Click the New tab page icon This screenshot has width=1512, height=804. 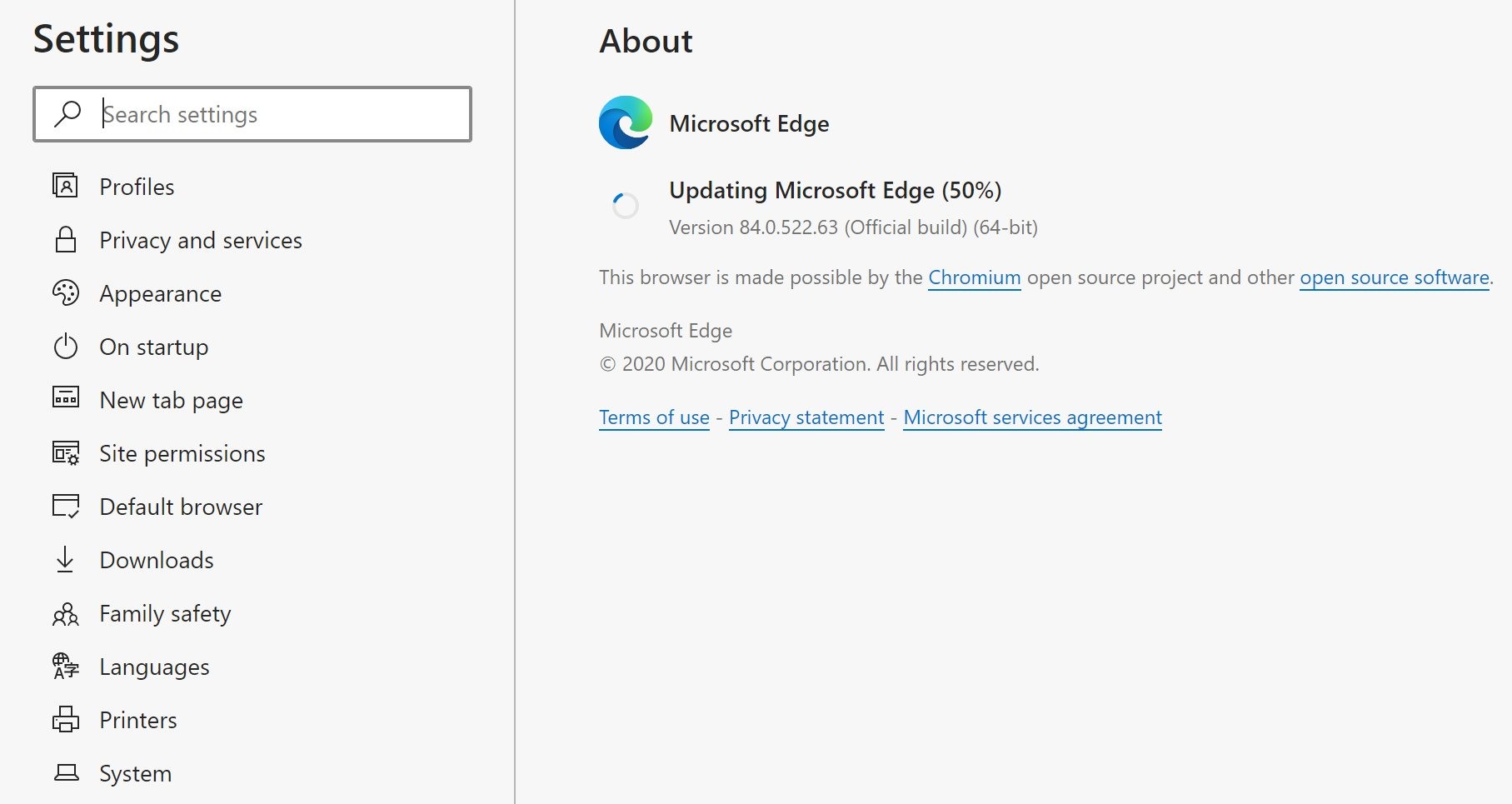(65, 397)
